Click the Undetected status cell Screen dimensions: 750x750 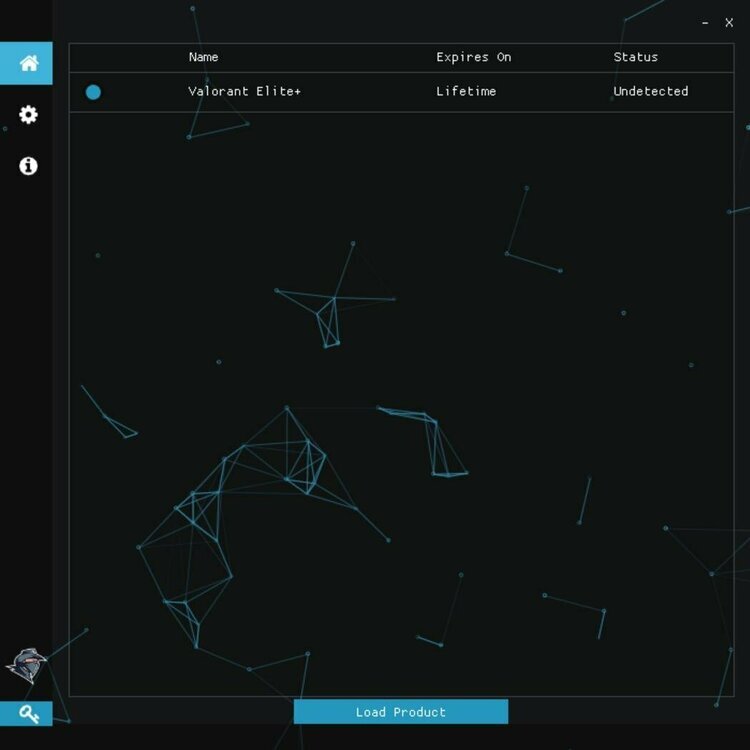[x=650, y=91]
